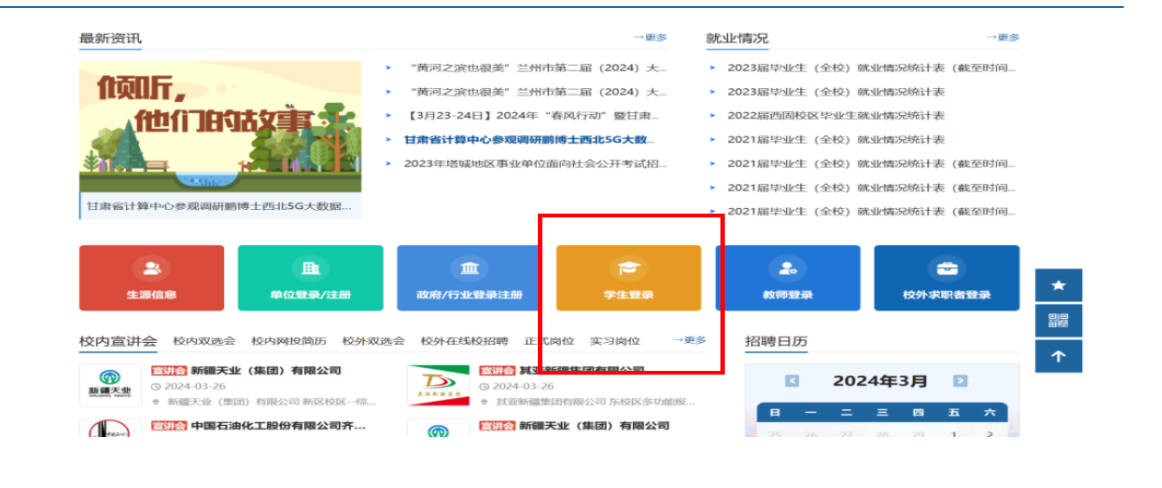
Task: Click the star favorite icon in sidebar
Action: click(1058, 286)
